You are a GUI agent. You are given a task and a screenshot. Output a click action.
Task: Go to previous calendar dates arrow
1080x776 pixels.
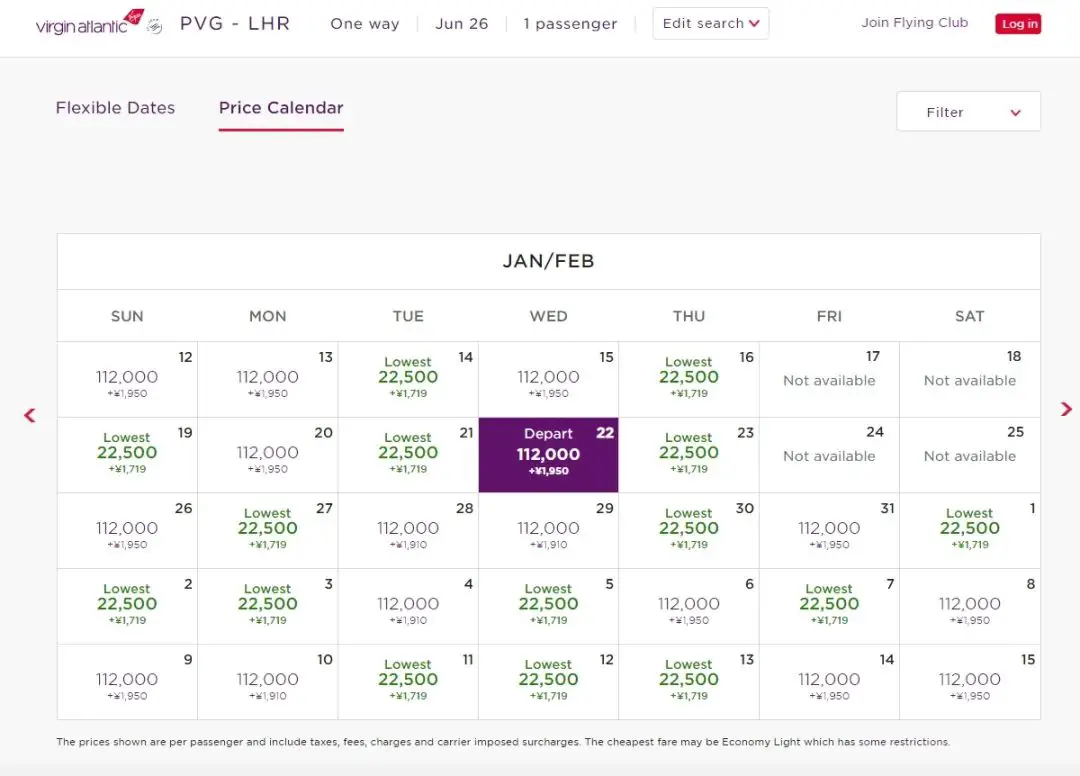[30, 415]
